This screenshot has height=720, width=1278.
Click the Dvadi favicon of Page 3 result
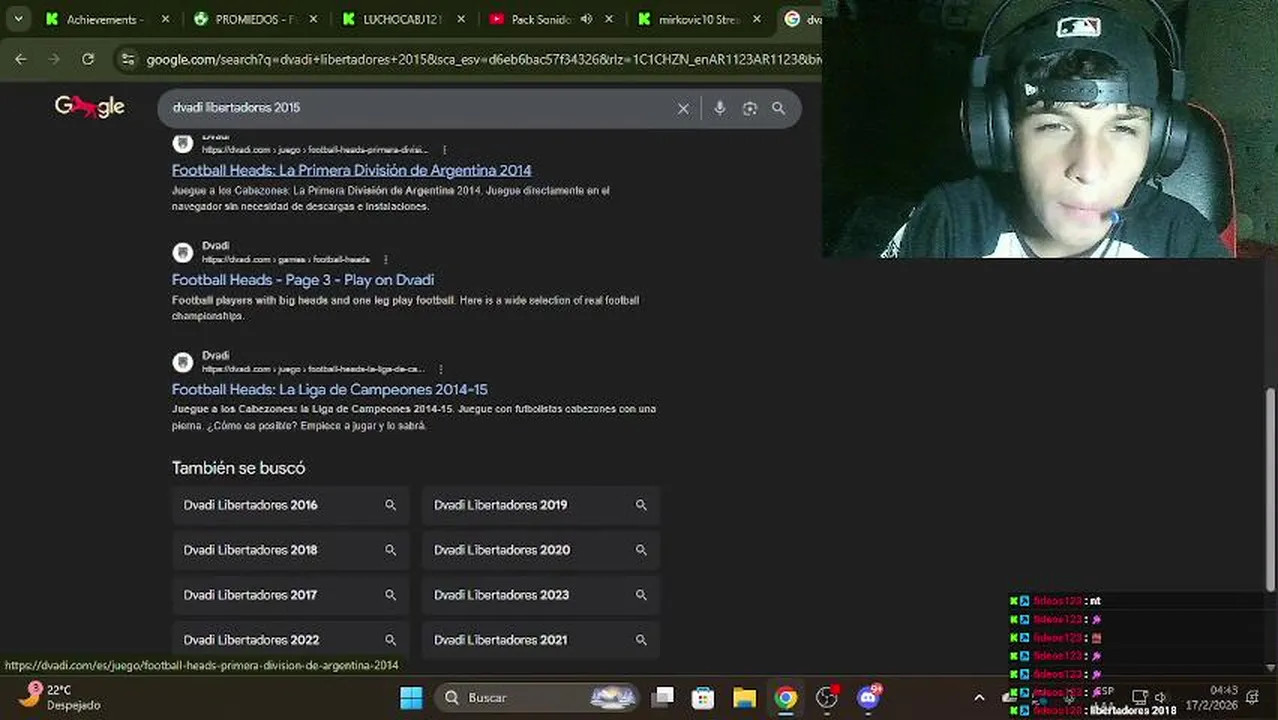[x=182, y=252]
